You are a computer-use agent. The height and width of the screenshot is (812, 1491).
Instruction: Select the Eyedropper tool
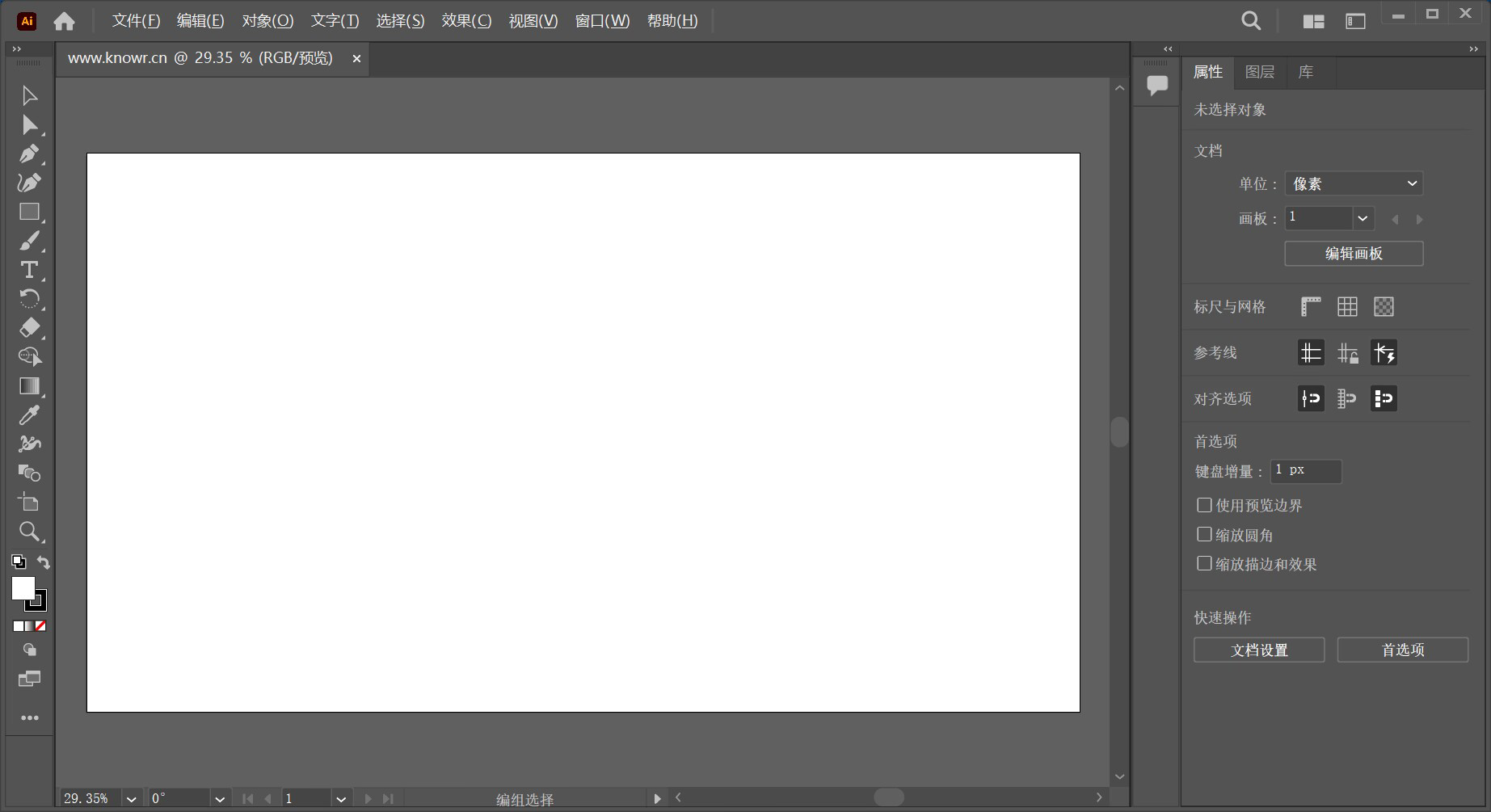[29, 415]
